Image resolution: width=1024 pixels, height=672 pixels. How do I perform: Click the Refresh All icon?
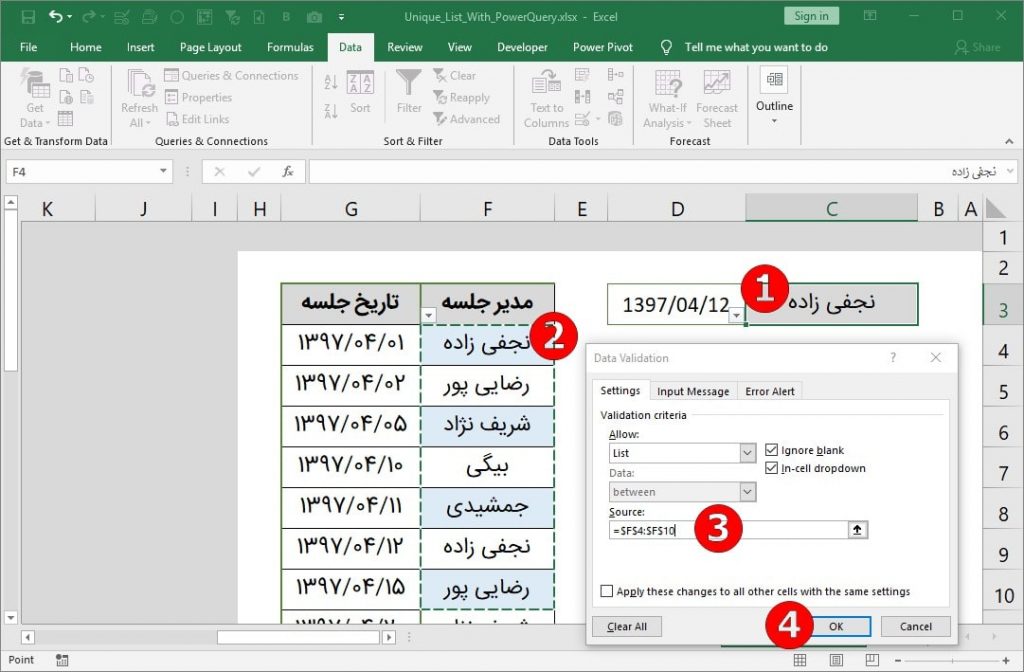139,84
